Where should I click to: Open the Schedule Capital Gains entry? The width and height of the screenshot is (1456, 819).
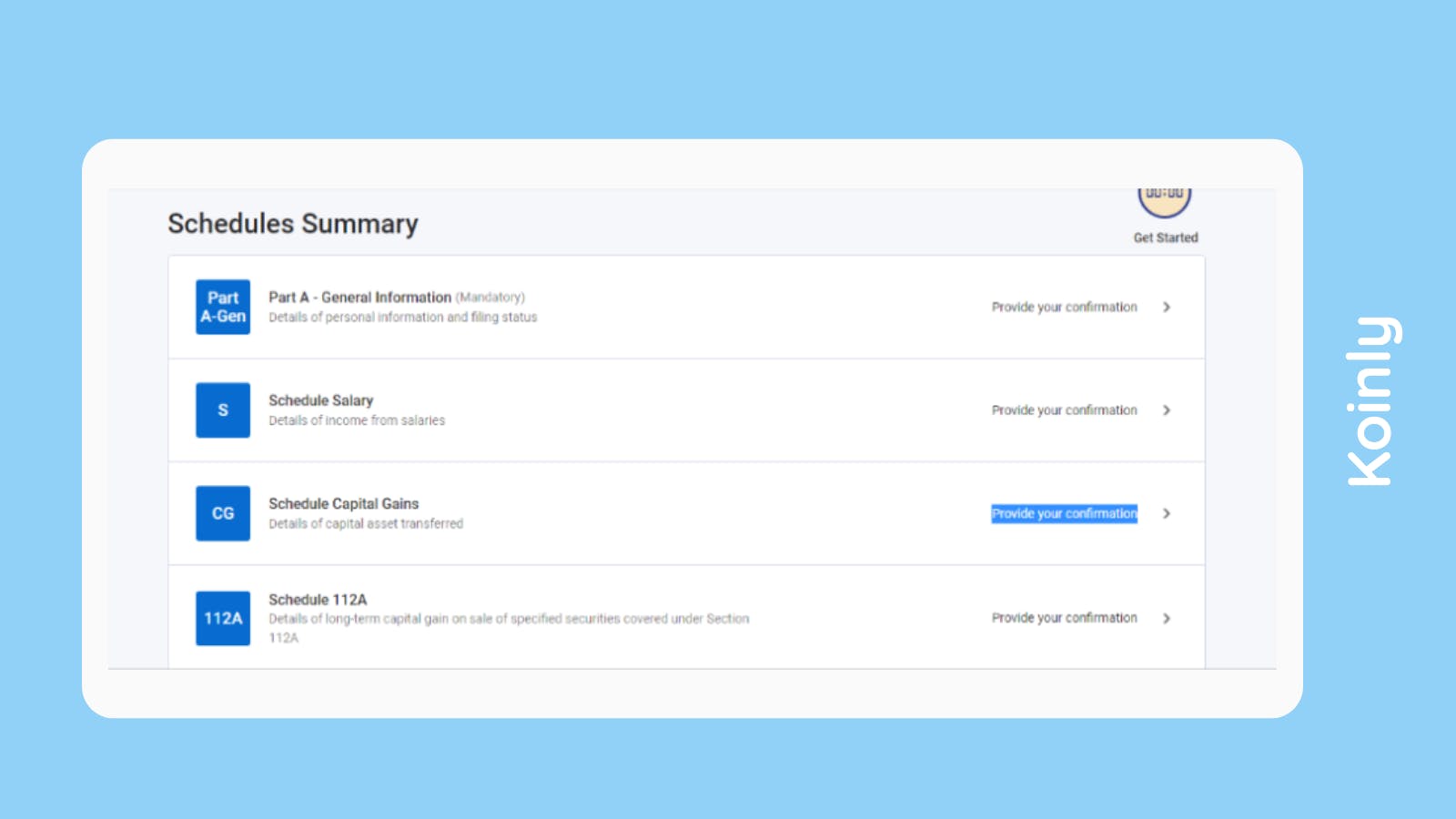343,503
